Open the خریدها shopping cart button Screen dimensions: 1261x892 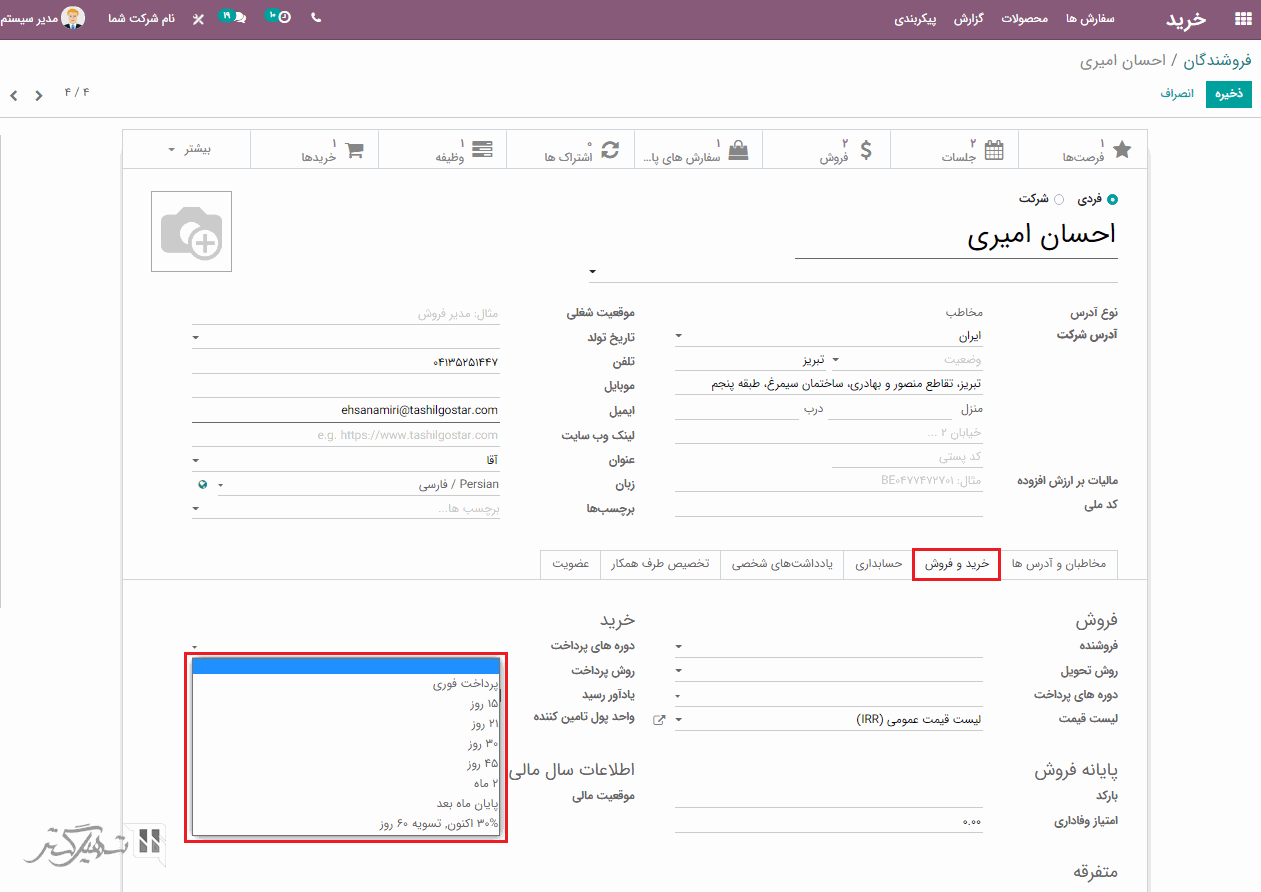coord(353,150)
